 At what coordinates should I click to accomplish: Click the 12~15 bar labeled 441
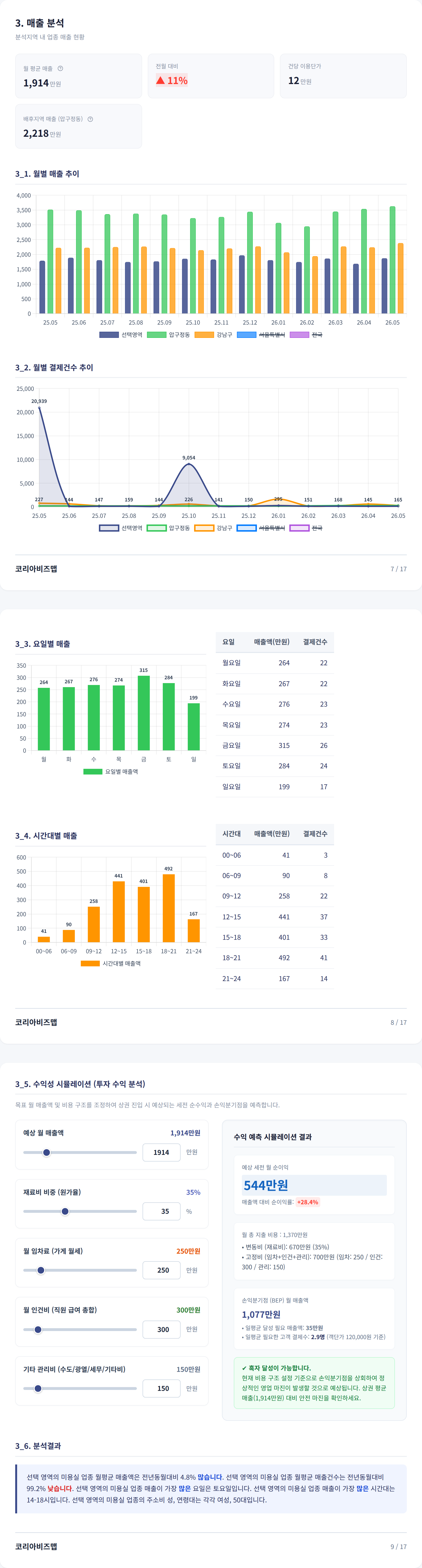[119, 912]
